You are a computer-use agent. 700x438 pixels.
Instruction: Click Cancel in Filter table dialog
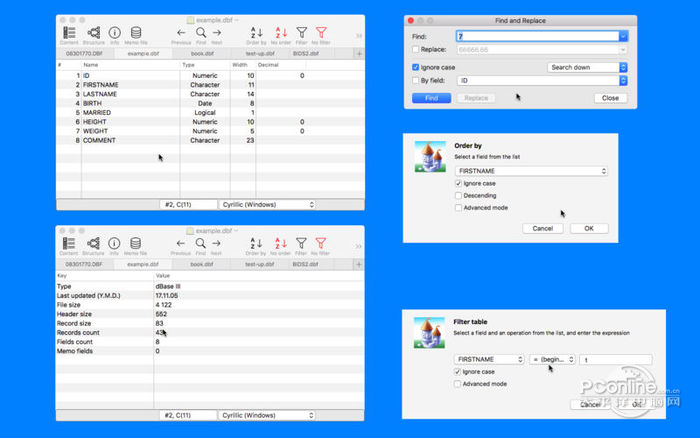coord(590,405)
